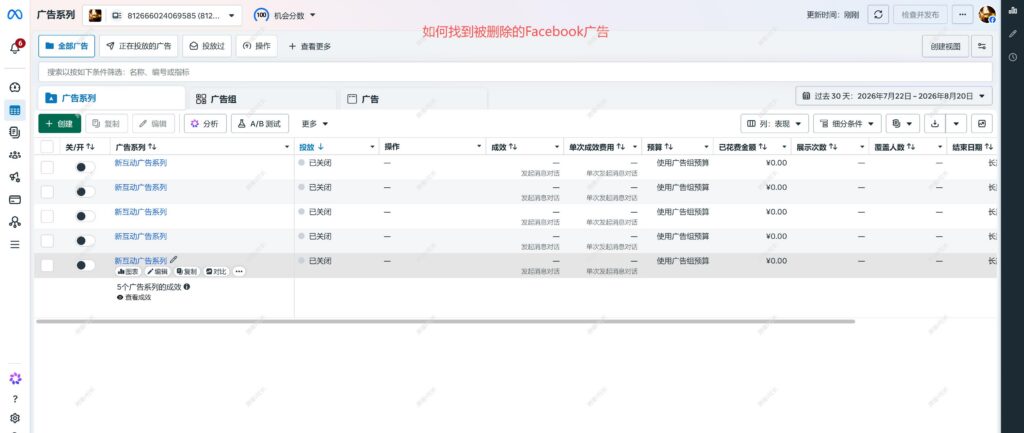Viewport: 1024px width, 433px height.
Task: Tick the checkbox of the highlighted campaign row
Action: pyautogui.click(x=47, y=265)
